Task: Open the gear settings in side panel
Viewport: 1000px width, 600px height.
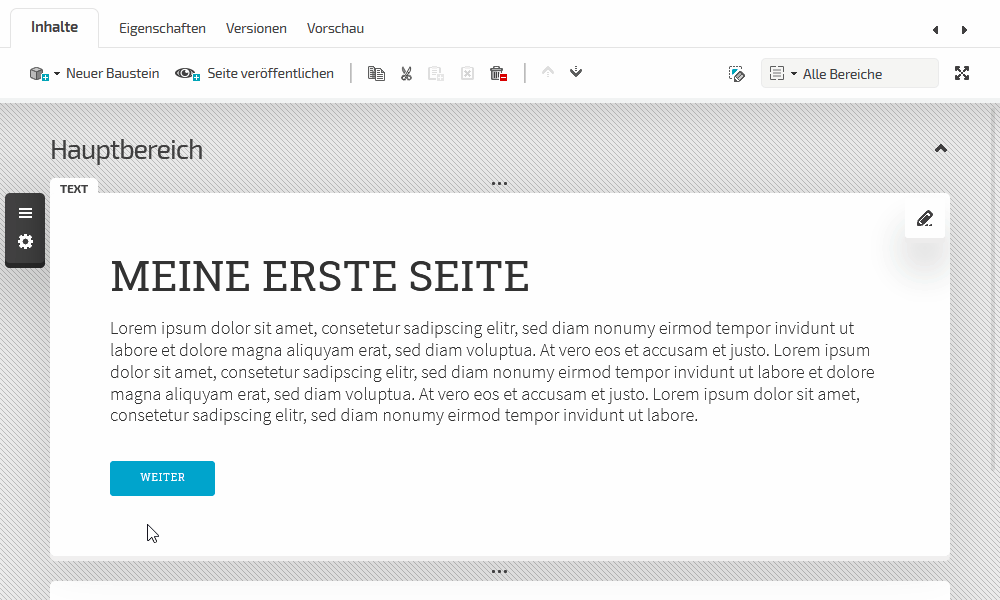Action: point(25,242)
